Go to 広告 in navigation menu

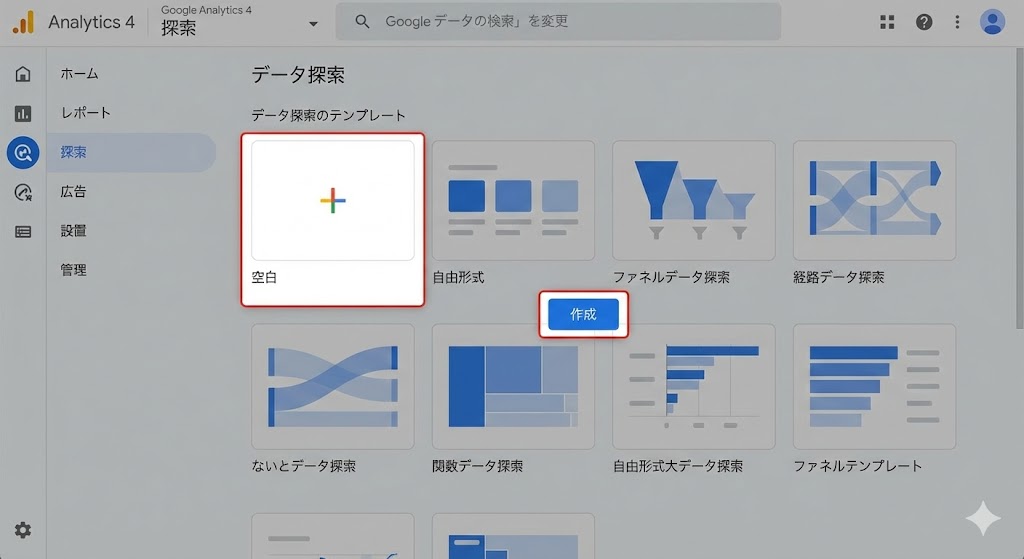click(x=73, y=191)
